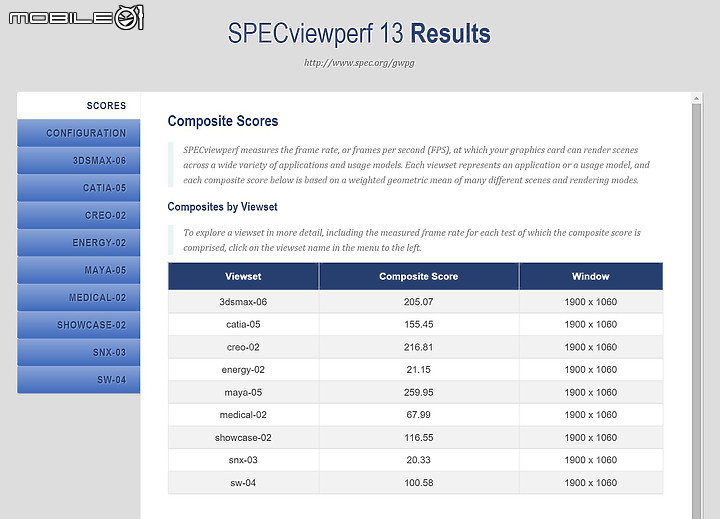Click the Composite Scores heading

click(x=223, y=121)
